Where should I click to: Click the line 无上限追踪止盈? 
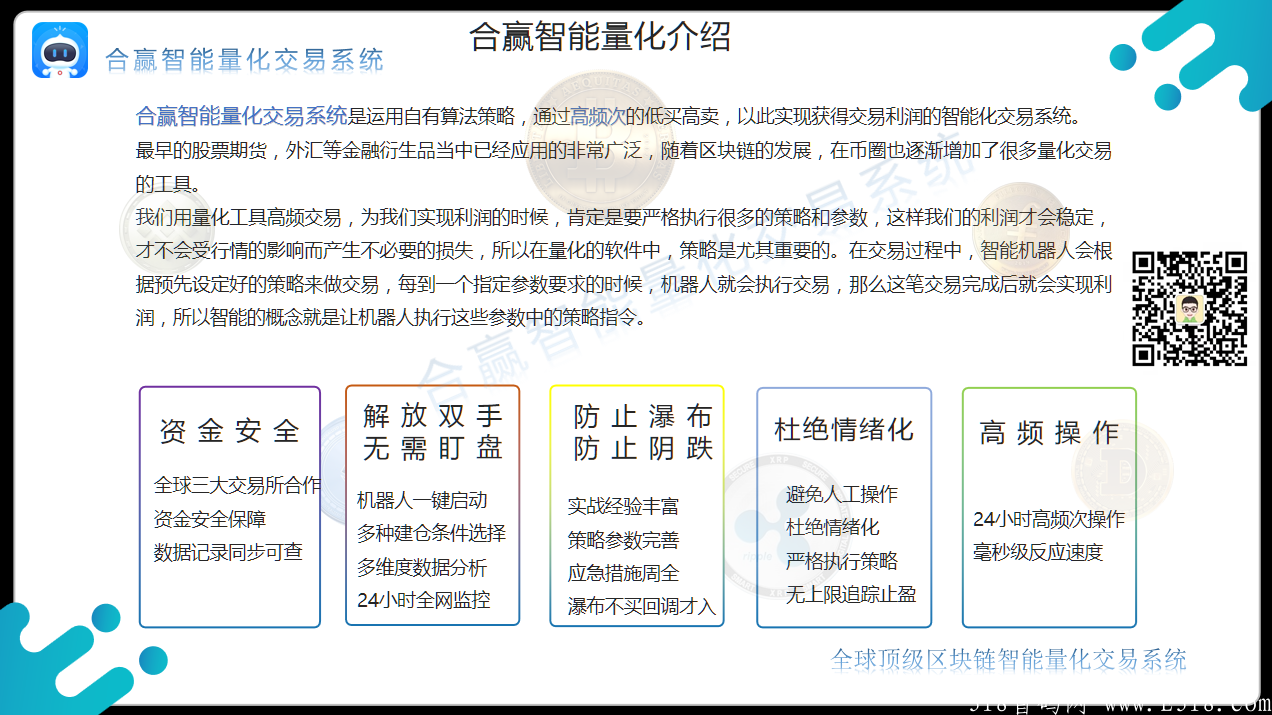click(851, 594)
